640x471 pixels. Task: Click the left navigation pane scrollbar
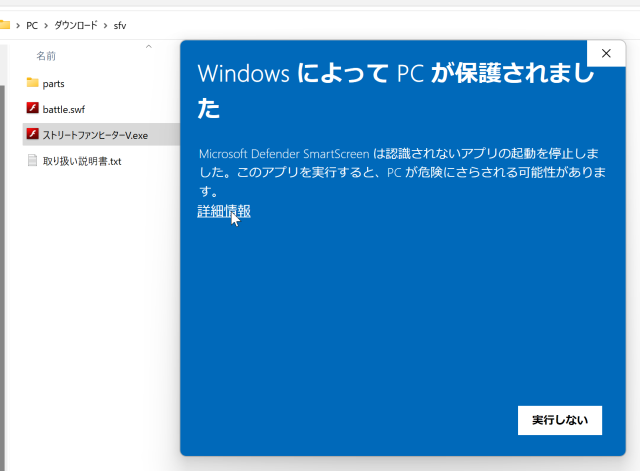click(3, 250)
